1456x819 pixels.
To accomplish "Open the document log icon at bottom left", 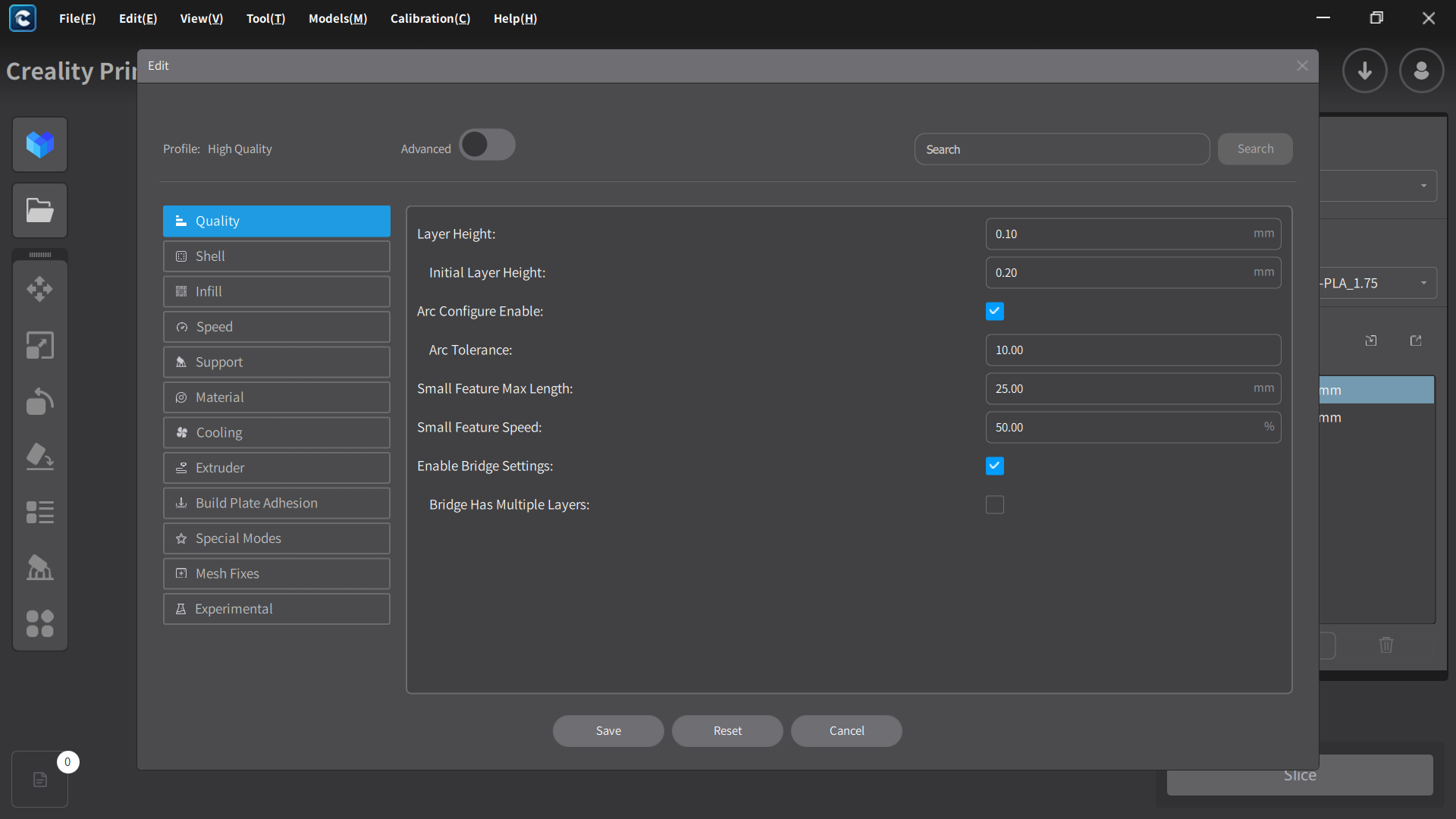I will pos(40,780).
